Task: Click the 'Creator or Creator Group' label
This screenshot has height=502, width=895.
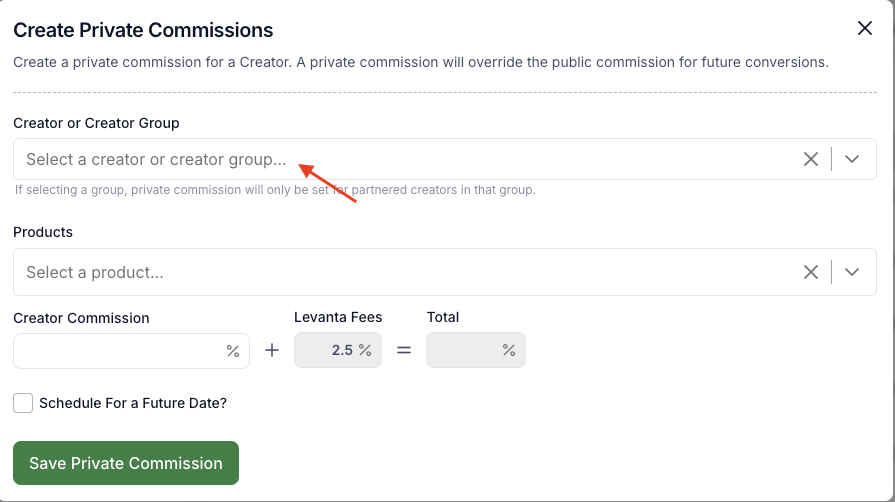Action: click(x=96, y=123)
